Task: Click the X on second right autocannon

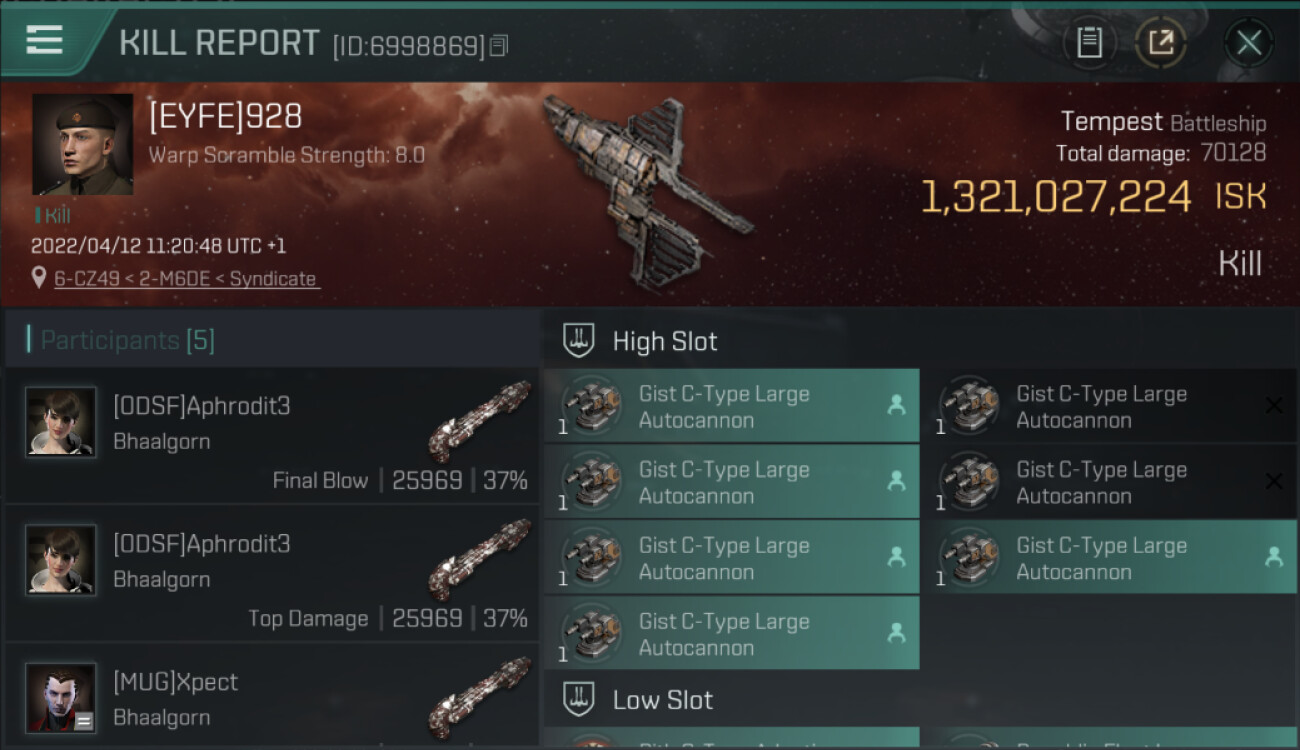Action: click(x=1274, y=481)
